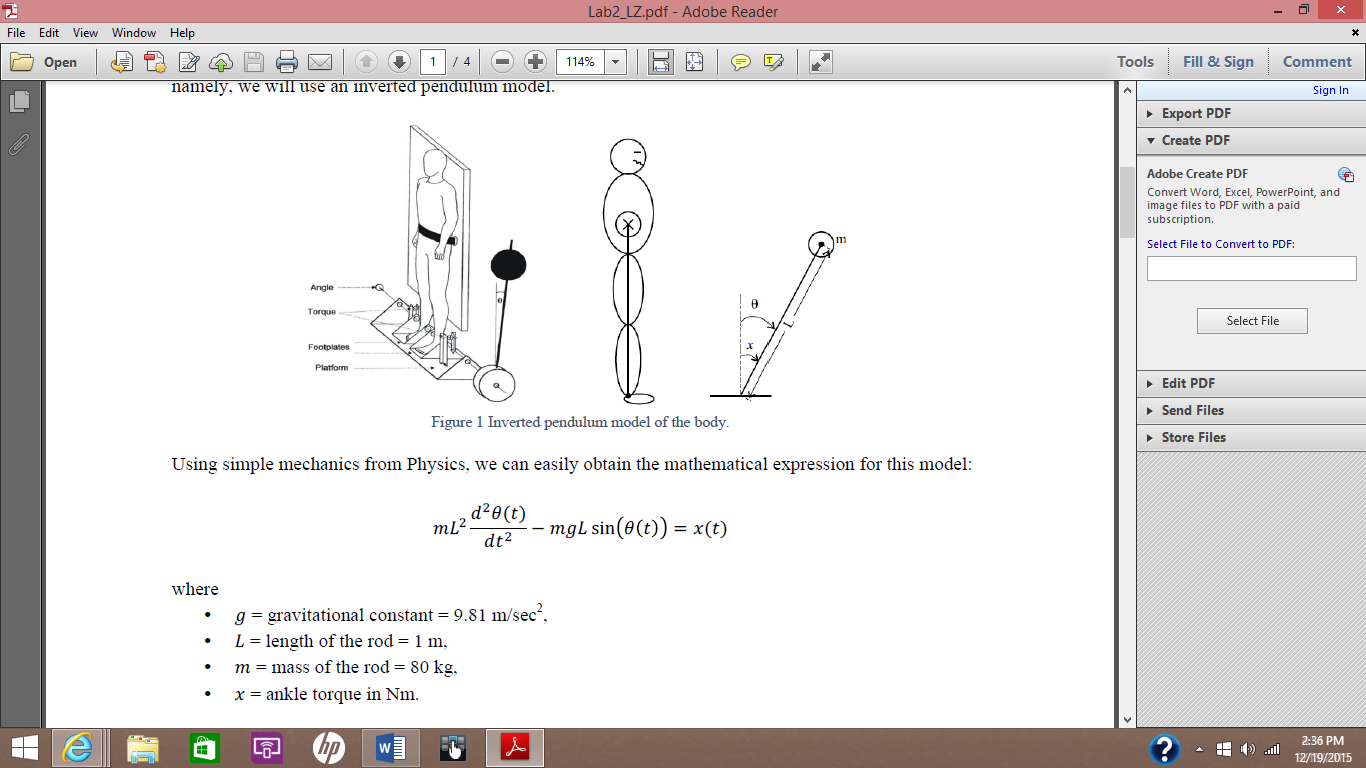Collapse the Create PDF panel
Viewport: 1366px width, 768px height.
point(1193,140)
